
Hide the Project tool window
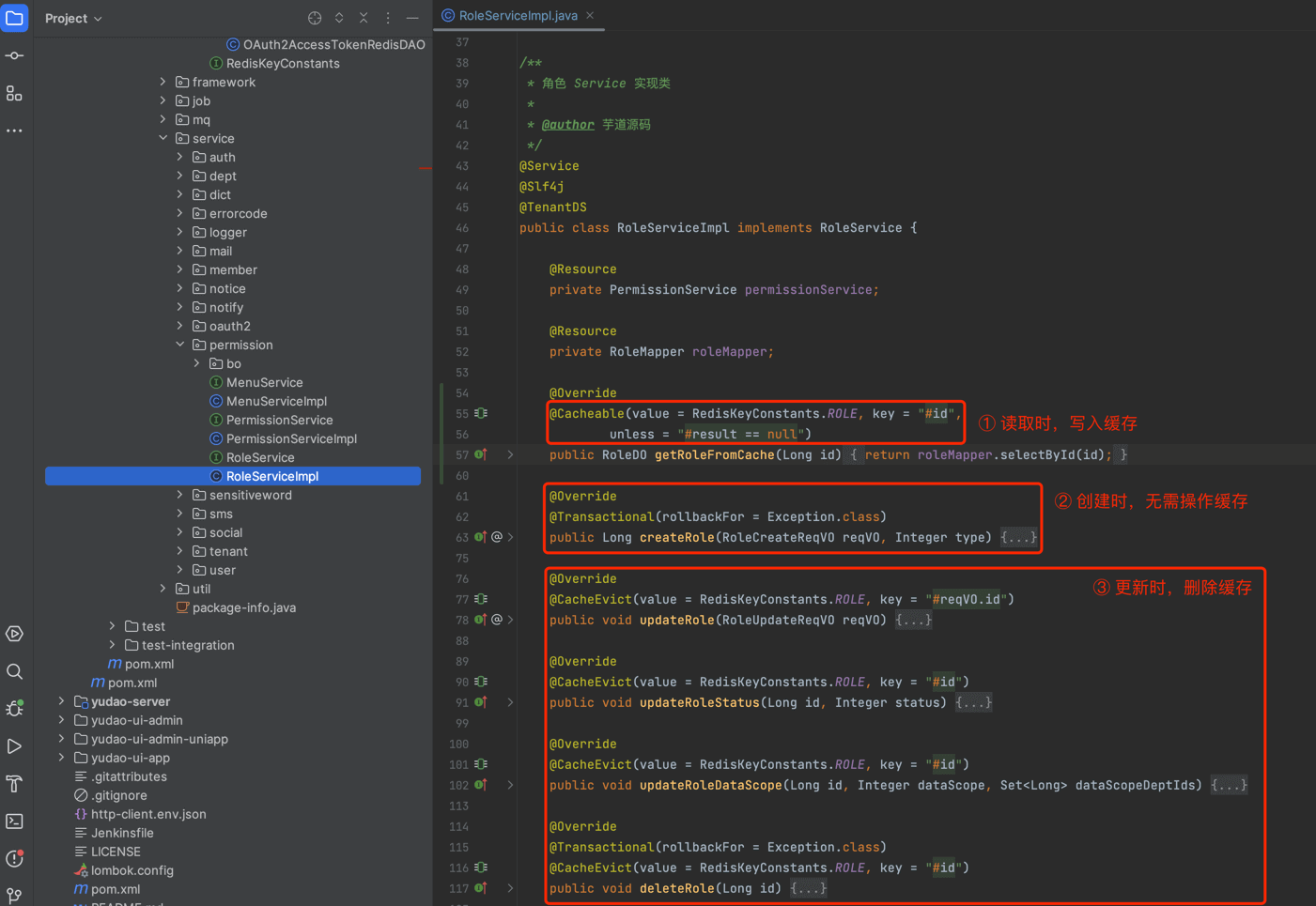(413, 18)
